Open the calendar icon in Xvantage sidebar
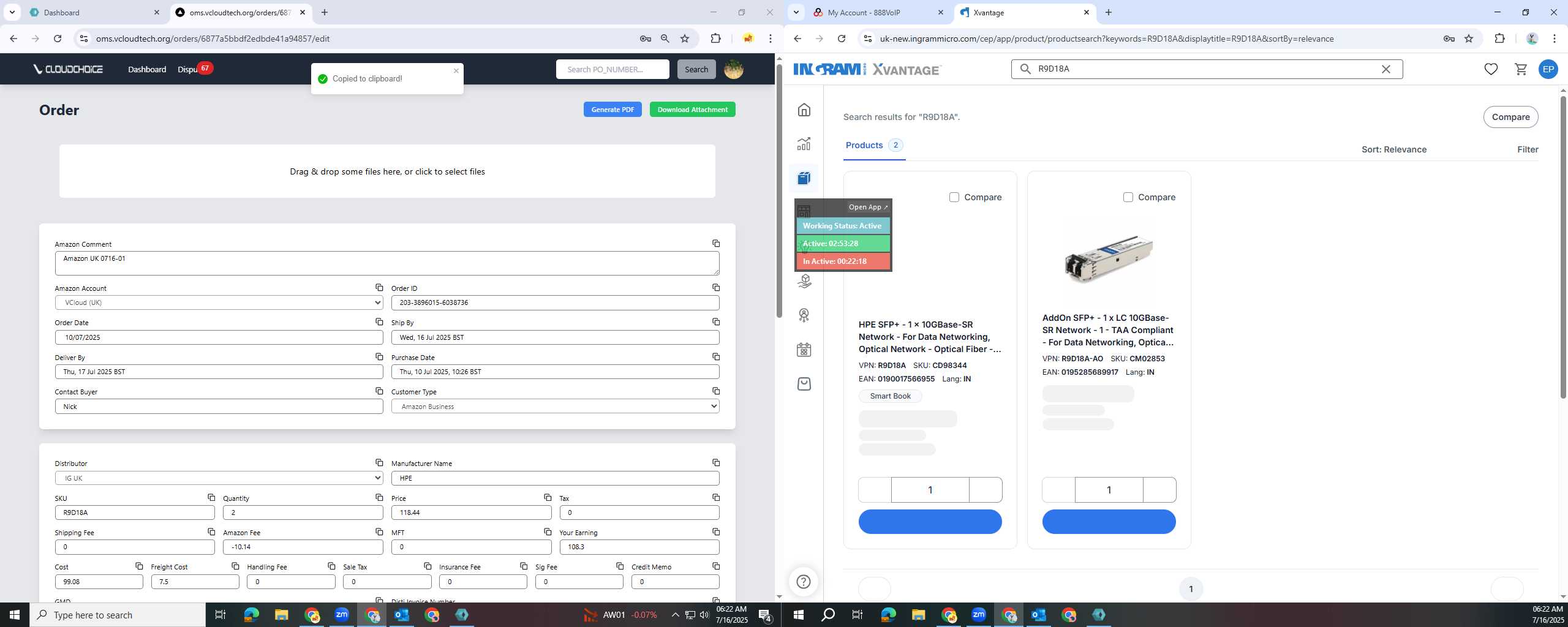Screen dimensions: 1568x627 point(804,350)
